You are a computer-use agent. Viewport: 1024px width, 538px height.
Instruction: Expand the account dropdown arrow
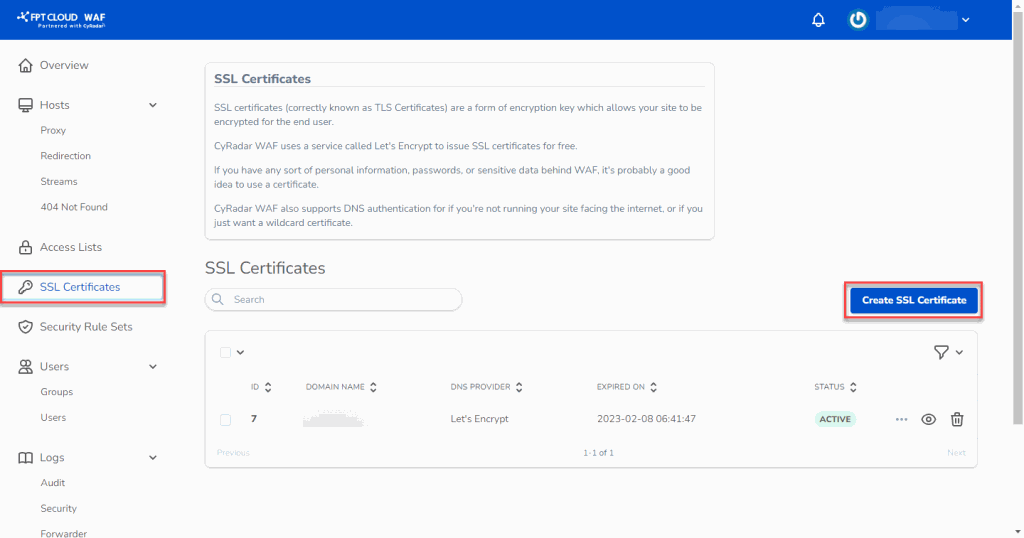(965, 20)
